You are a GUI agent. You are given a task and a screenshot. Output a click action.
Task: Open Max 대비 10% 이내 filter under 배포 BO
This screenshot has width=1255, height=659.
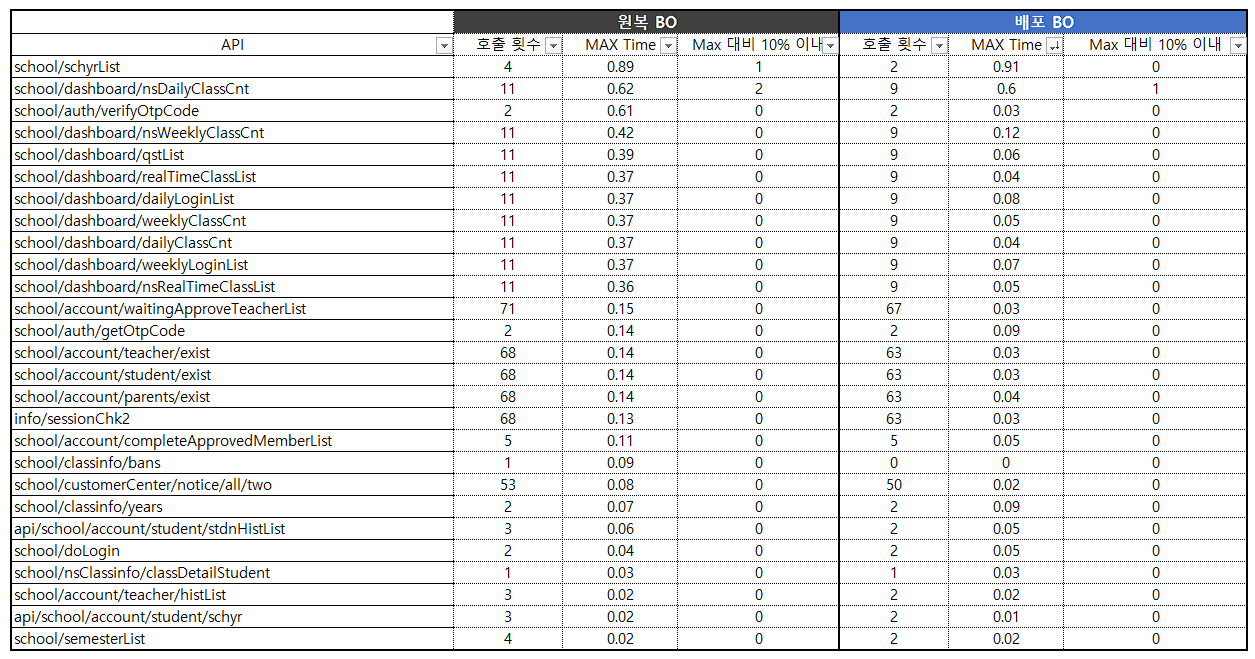pos(1238,46)
